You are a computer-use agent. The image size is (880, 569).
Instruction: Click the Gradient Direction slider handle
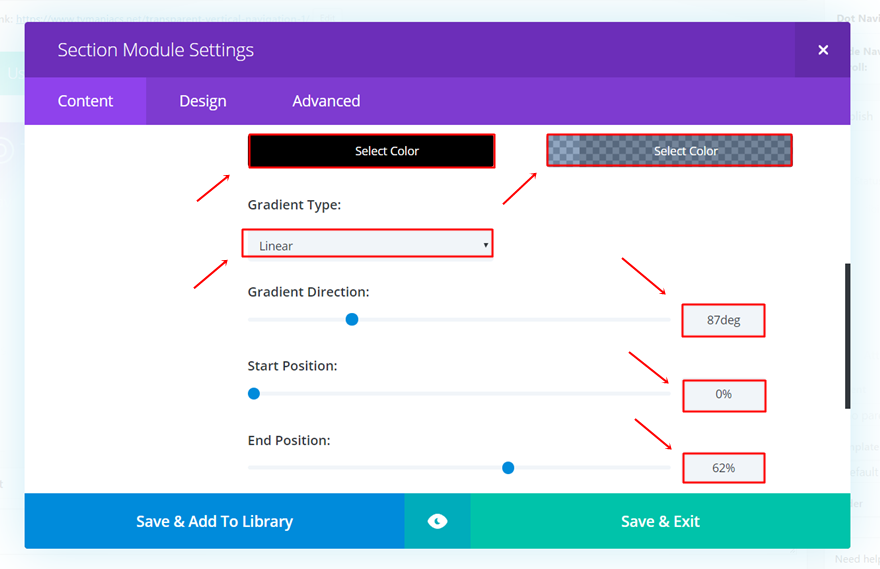coord(352,320)
